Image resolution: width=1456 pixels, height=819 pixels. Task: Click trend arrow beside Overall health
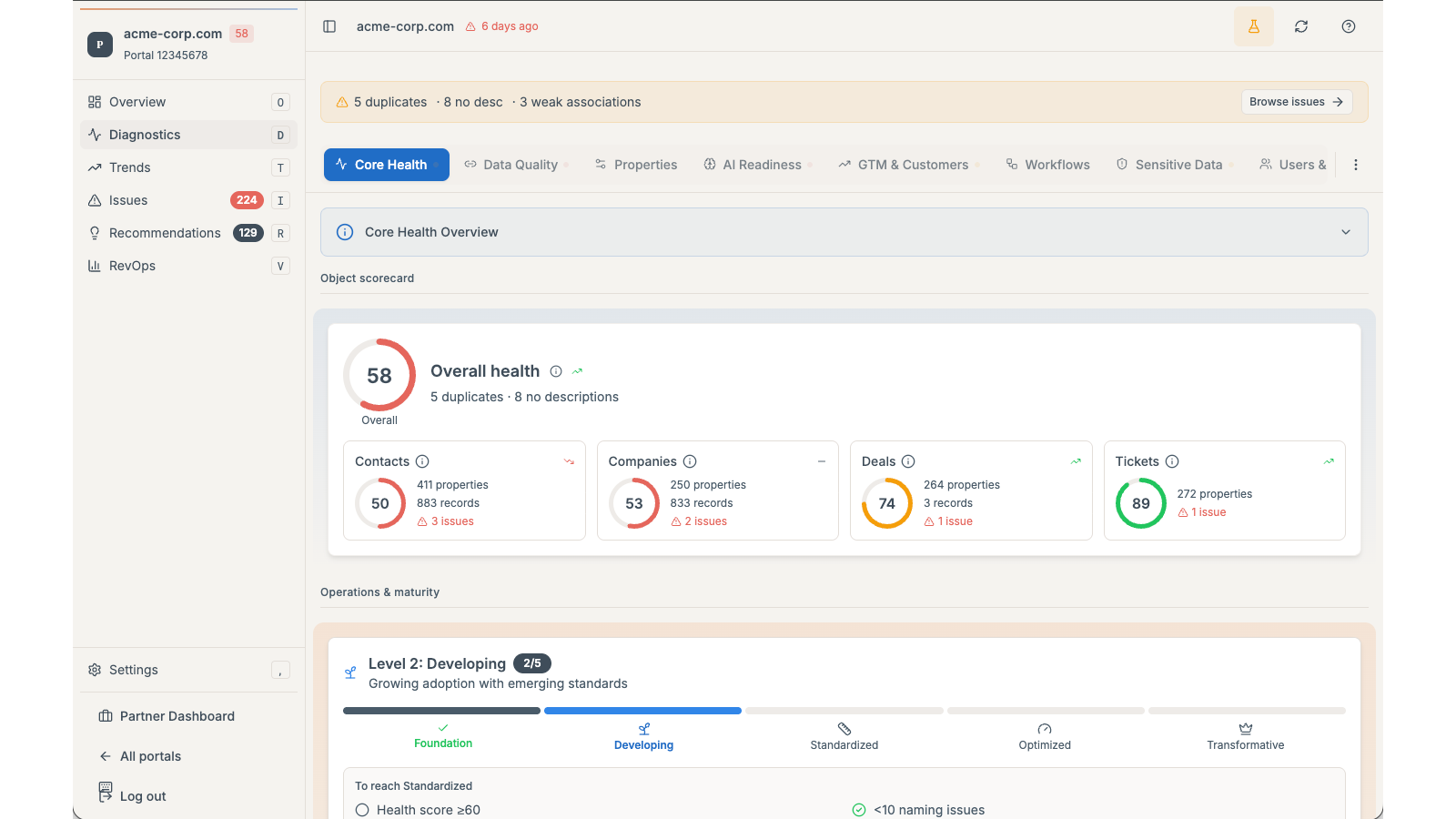click(577, 371)
